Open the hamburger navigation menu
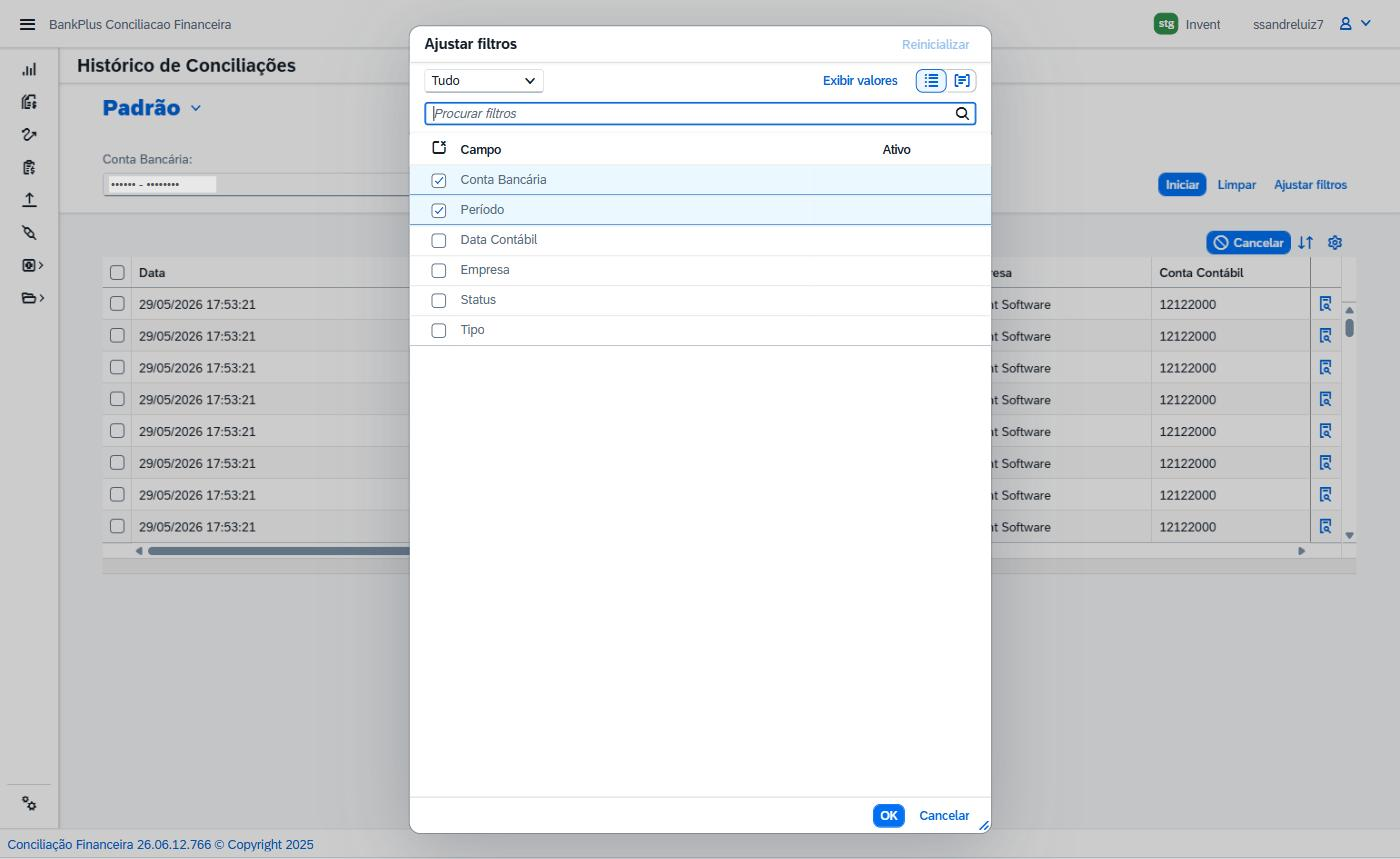1400x859 pixels. (x=27, y=24)
